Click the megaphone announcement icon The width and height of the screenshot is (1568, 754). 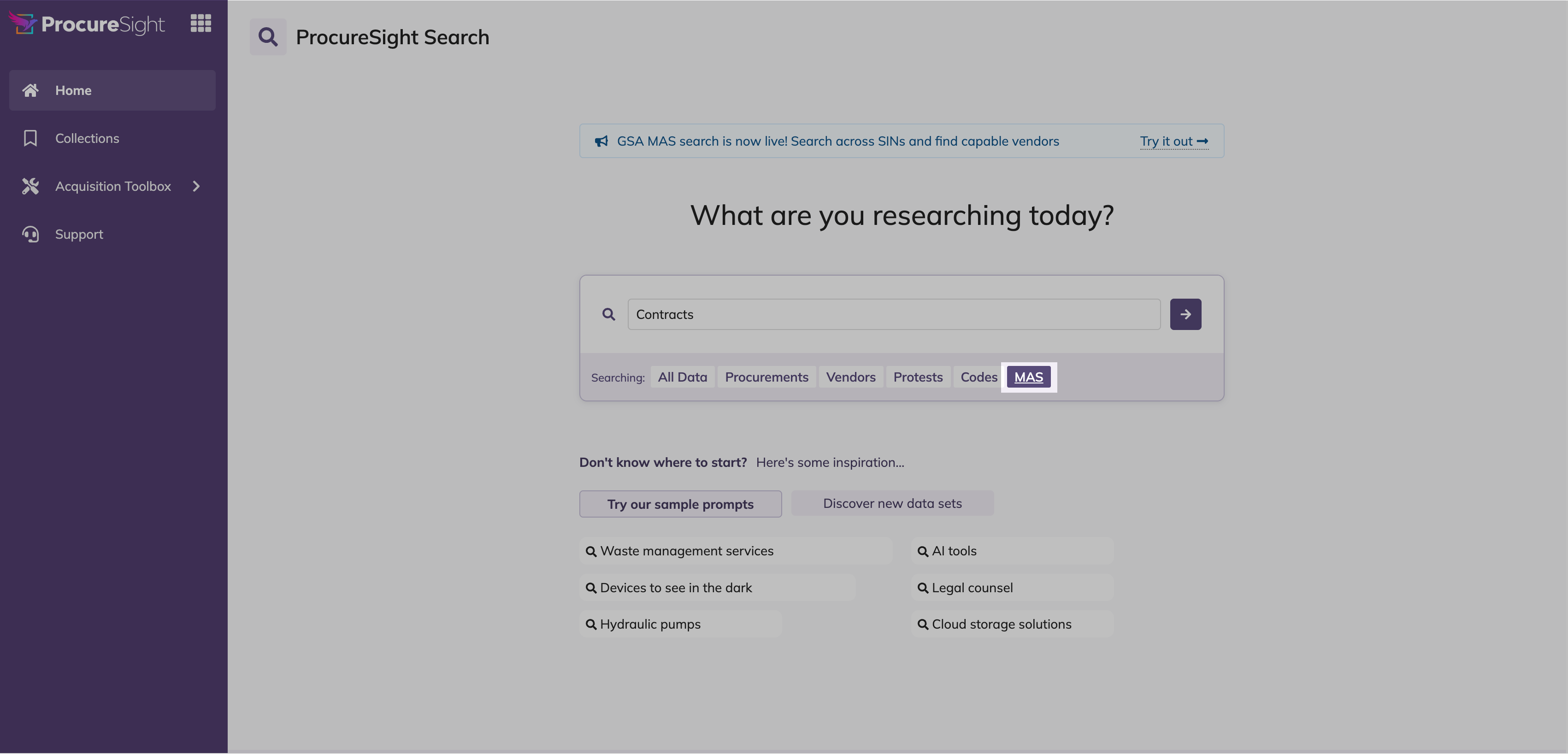coord(601,141)
